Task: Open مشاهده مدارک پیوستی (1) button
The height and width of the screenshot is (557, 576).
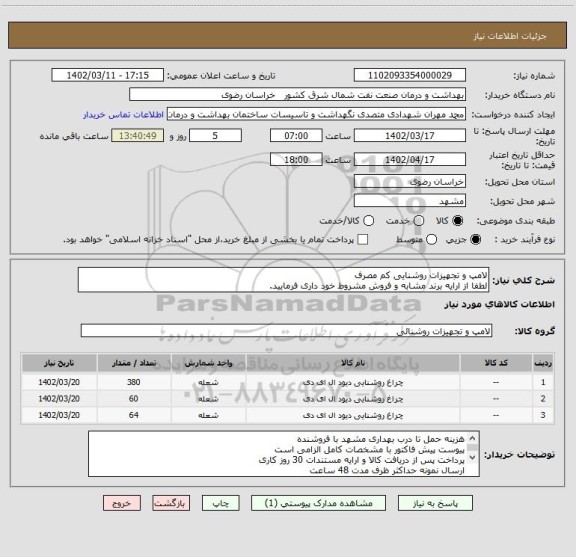Action: coord(318,503)
